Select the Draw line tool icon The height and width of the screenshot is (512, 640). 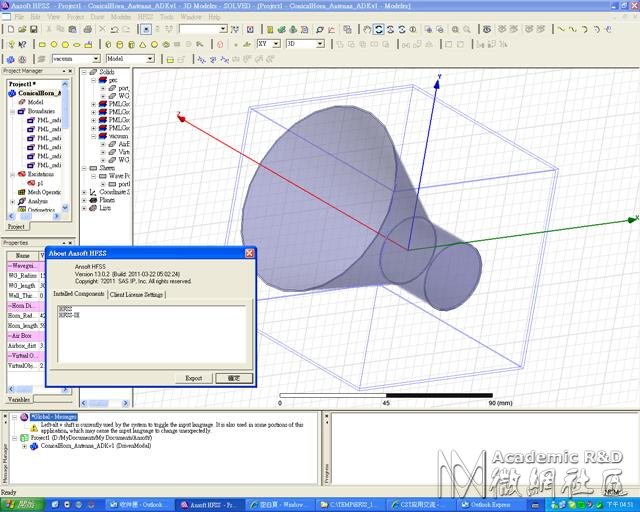pos(561,29)
